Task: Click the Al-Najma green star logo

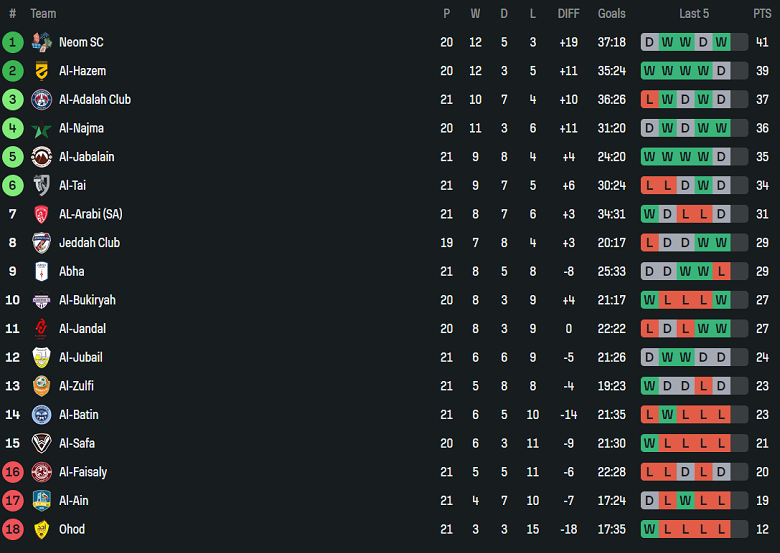Action: coord(41,129)
